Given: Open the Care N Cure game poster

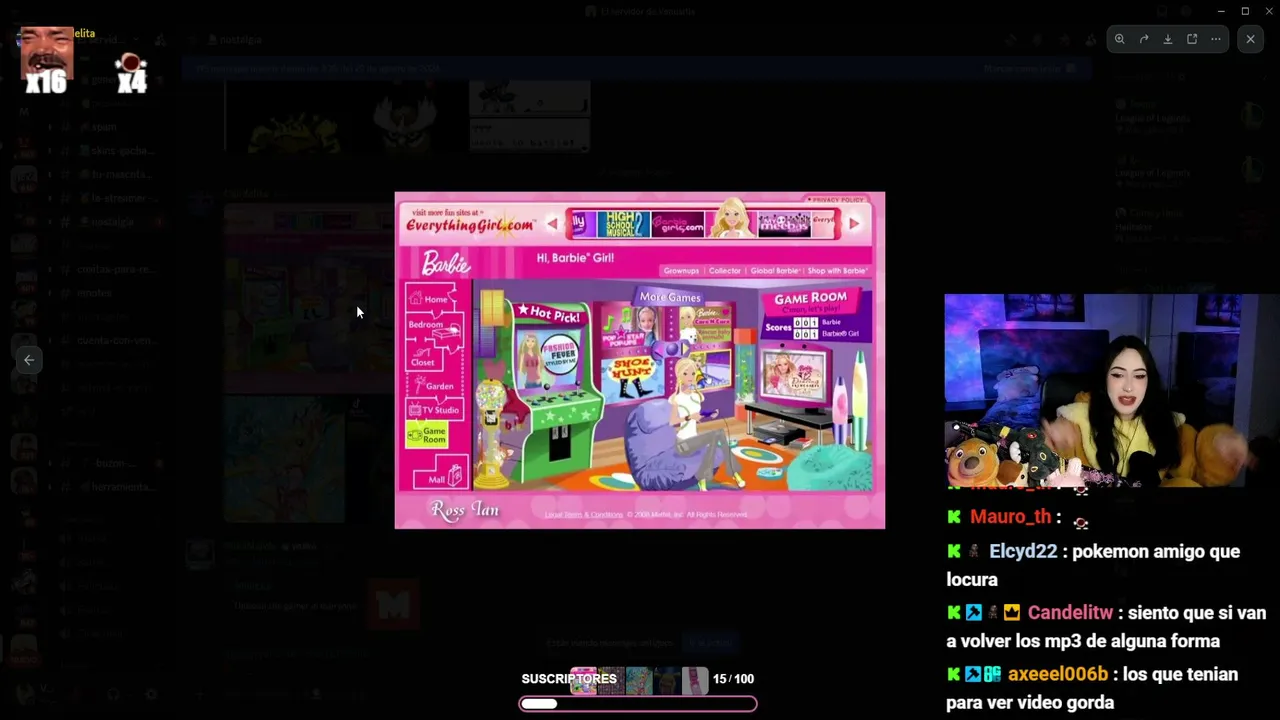Looking at the screenshot, I should (707, 326).
